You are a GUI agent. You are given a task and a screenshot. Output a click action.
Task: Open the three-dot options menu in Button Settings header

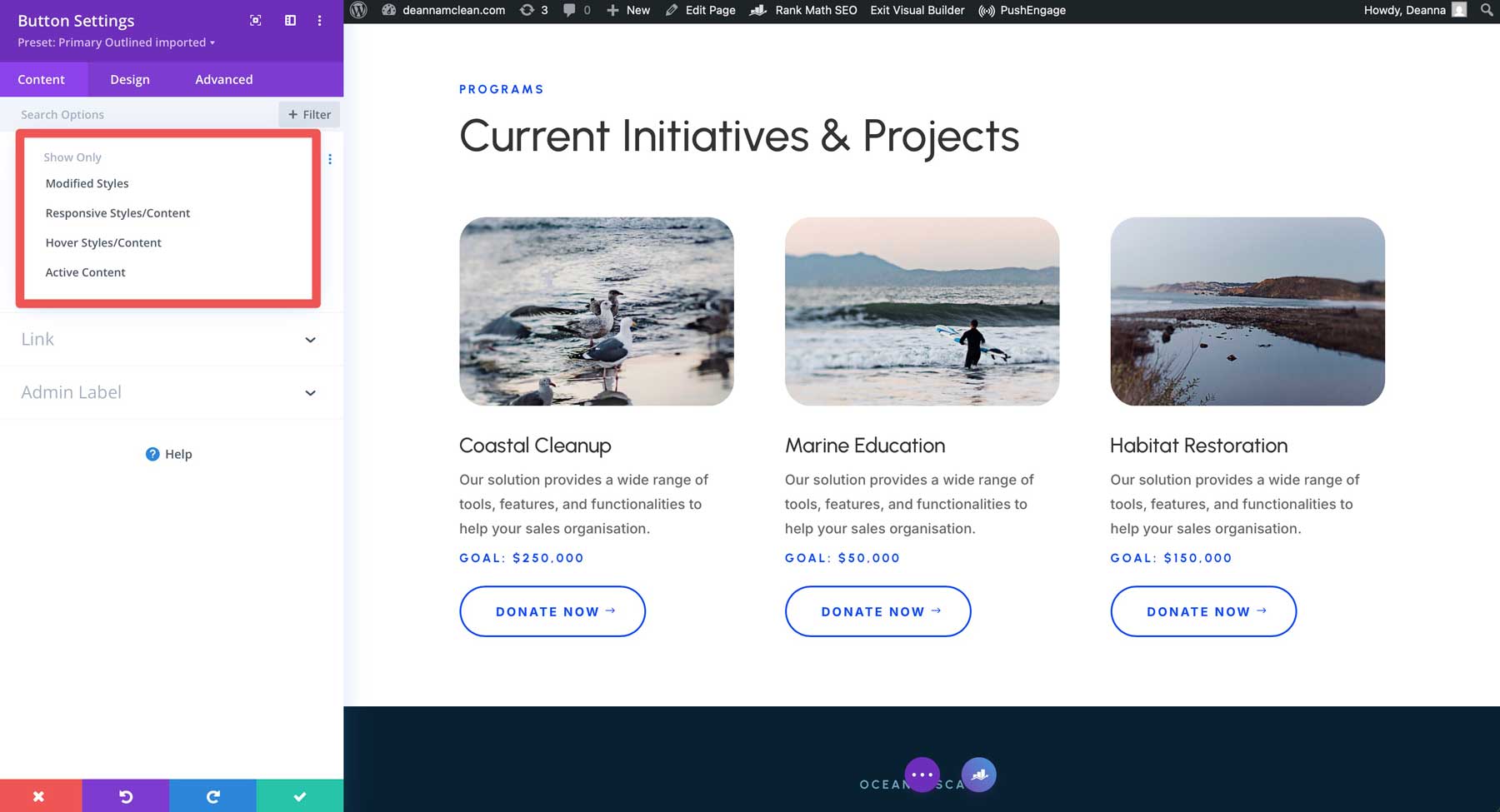(x=320, y=20)
